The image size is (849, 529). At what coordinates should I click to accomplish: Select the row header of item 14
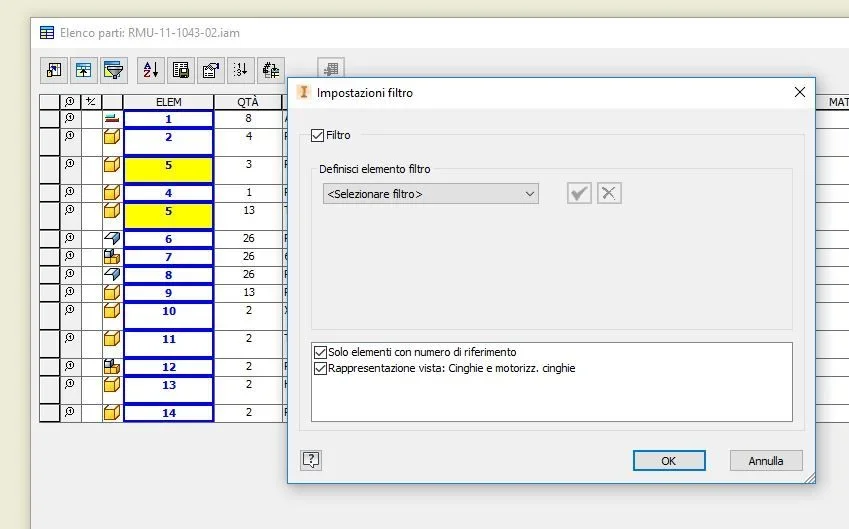click(x=49, y=413)
